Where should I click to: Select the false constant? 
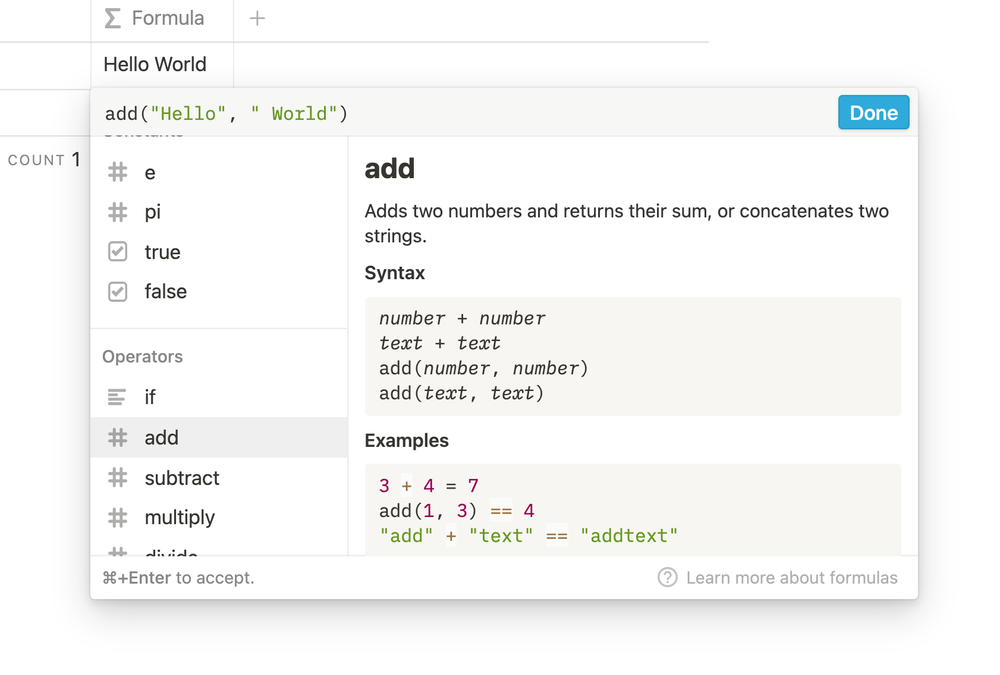tap(219, 292)
